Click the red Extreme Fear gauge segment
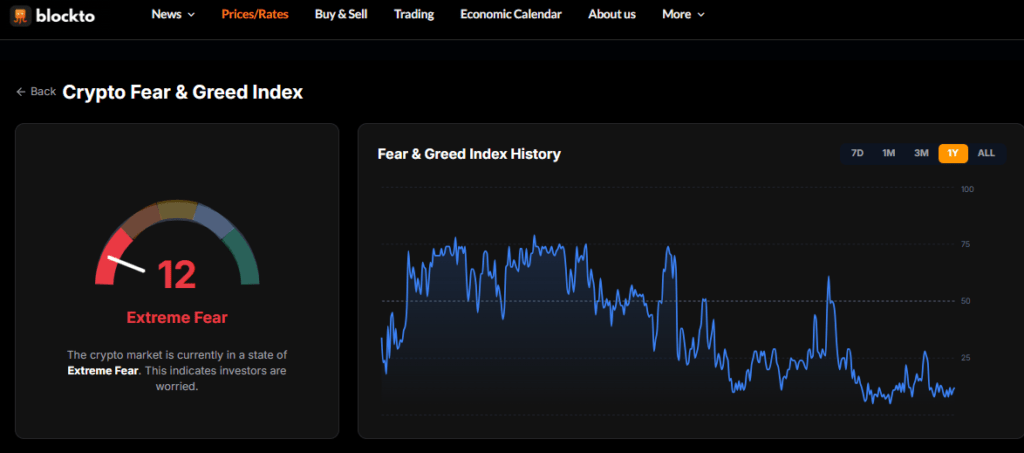 click(x=112, y=257)
